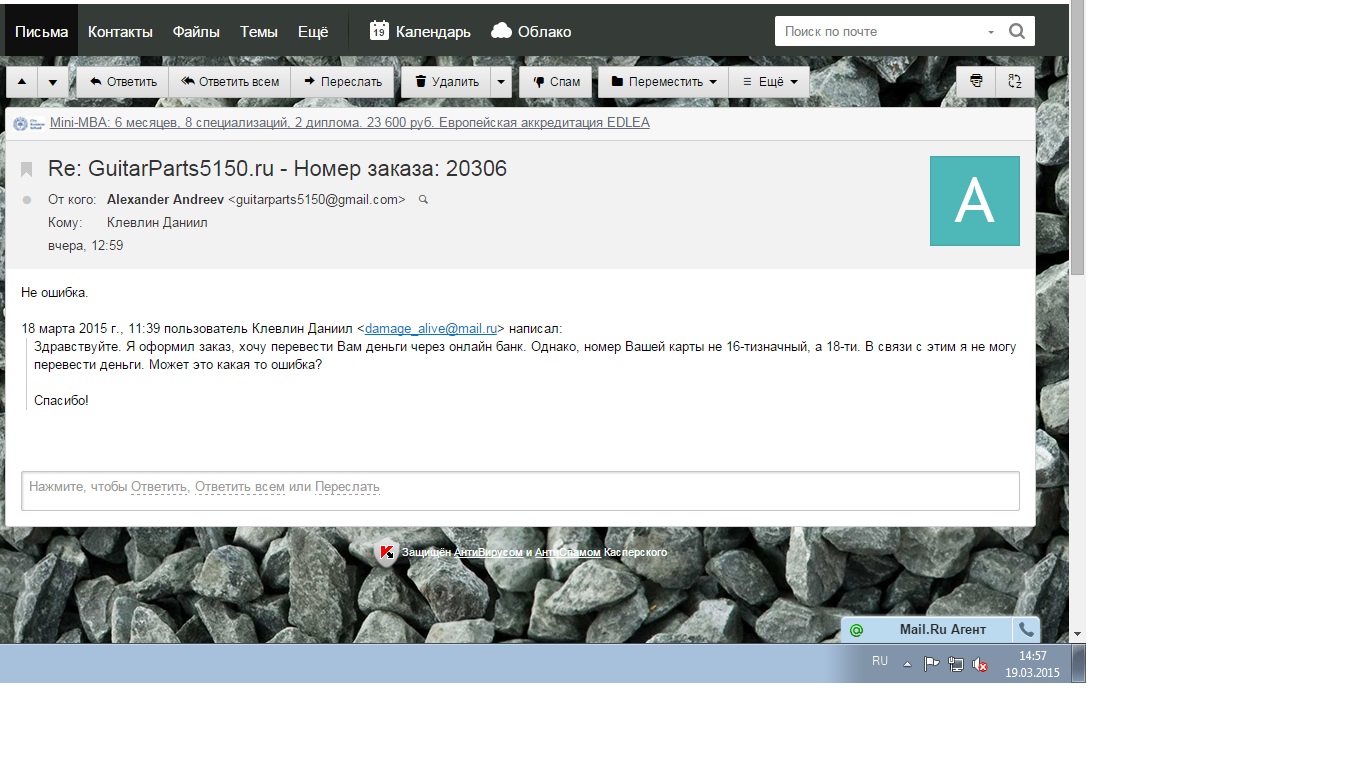Open the АнтиСпамом link
Viewport: 1366px width, 768px height.
[x=568, y=552]
